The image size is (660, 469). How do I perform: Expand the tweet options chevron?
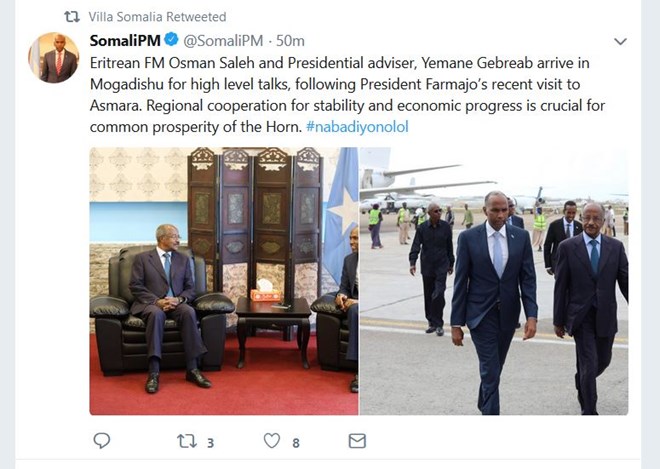(x=620, y=41)
